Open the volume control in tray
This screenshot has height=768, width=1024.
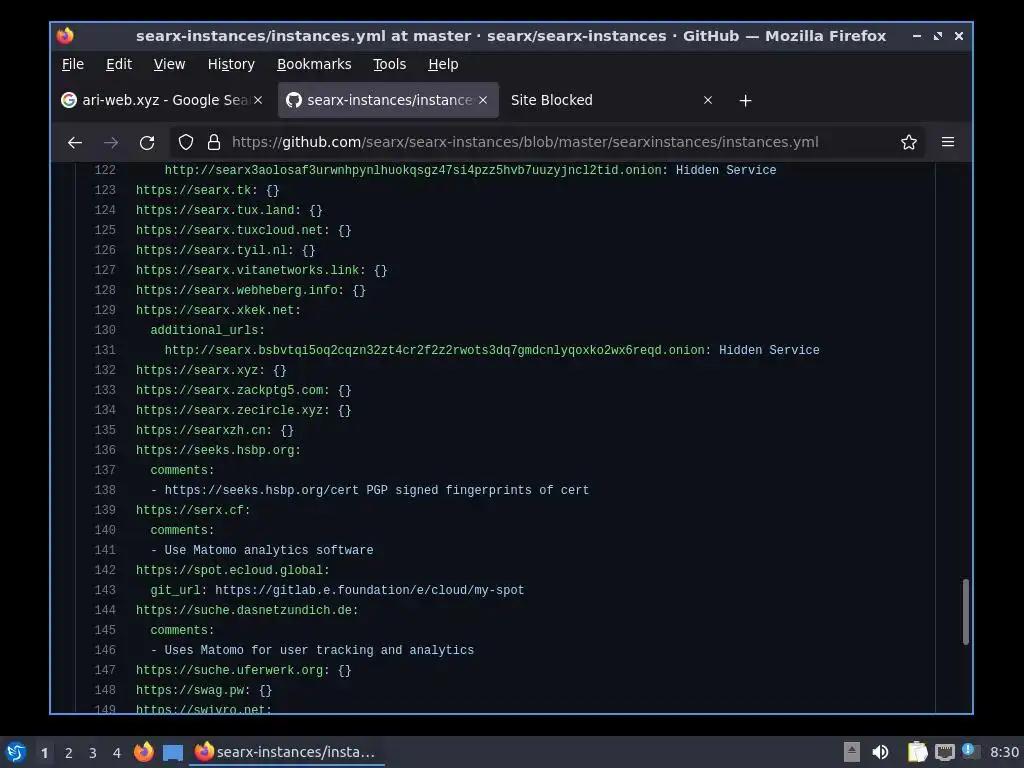[880, 752]
